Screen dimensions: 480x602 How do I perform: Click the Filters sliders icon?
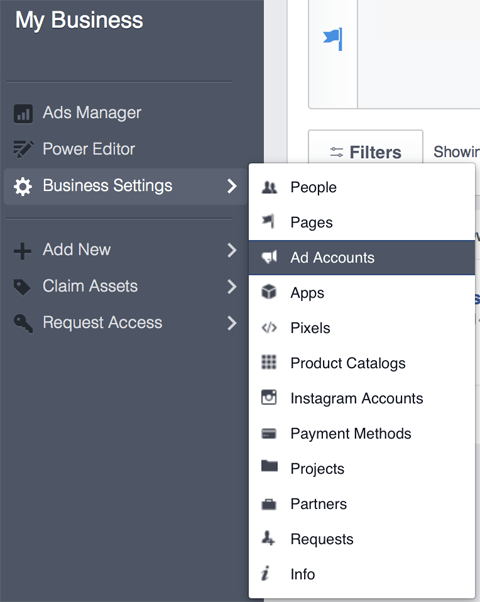tap(336, 152)
